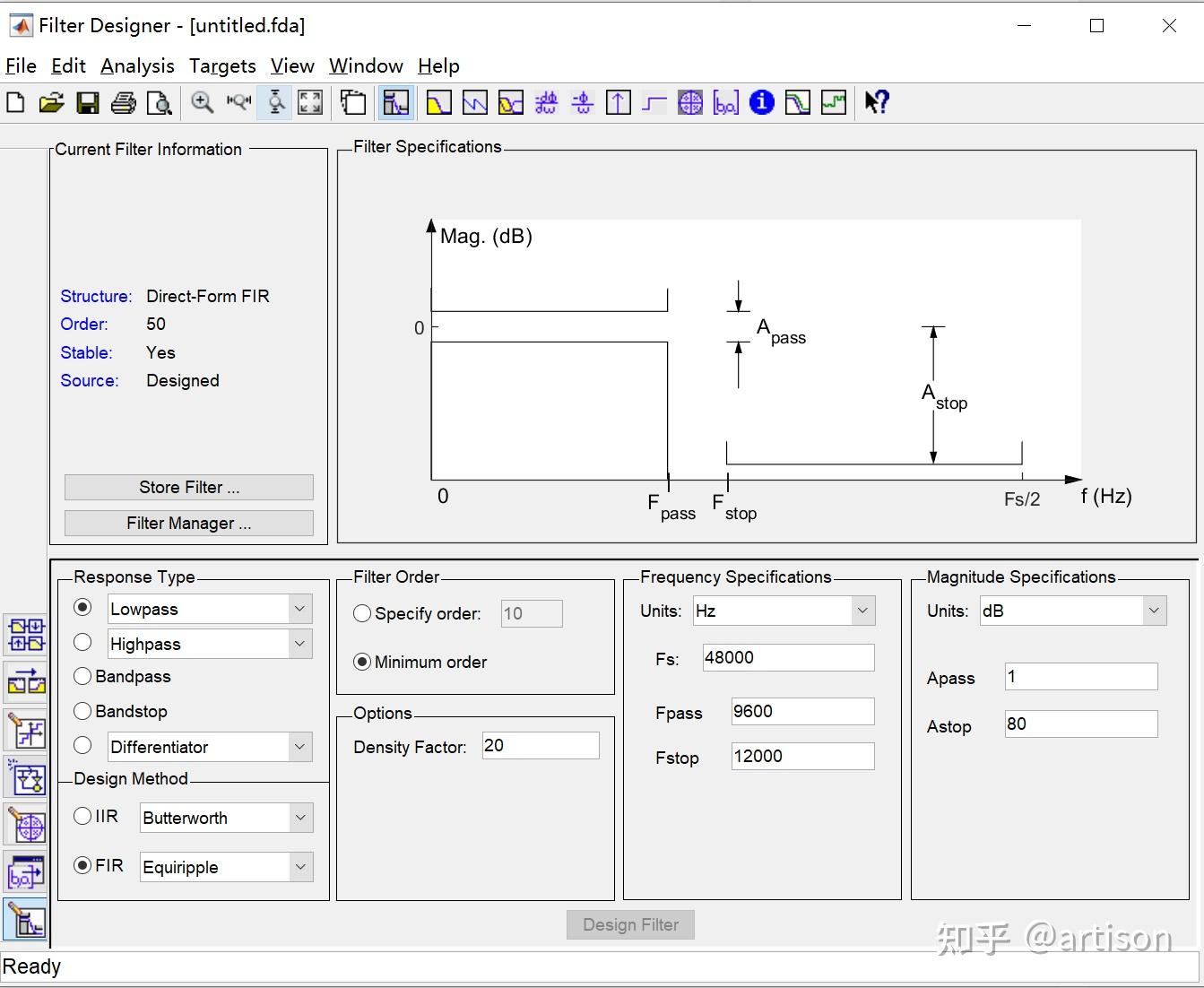
Task: Select the Highpass response type
Action: click(x=82, y=642)
